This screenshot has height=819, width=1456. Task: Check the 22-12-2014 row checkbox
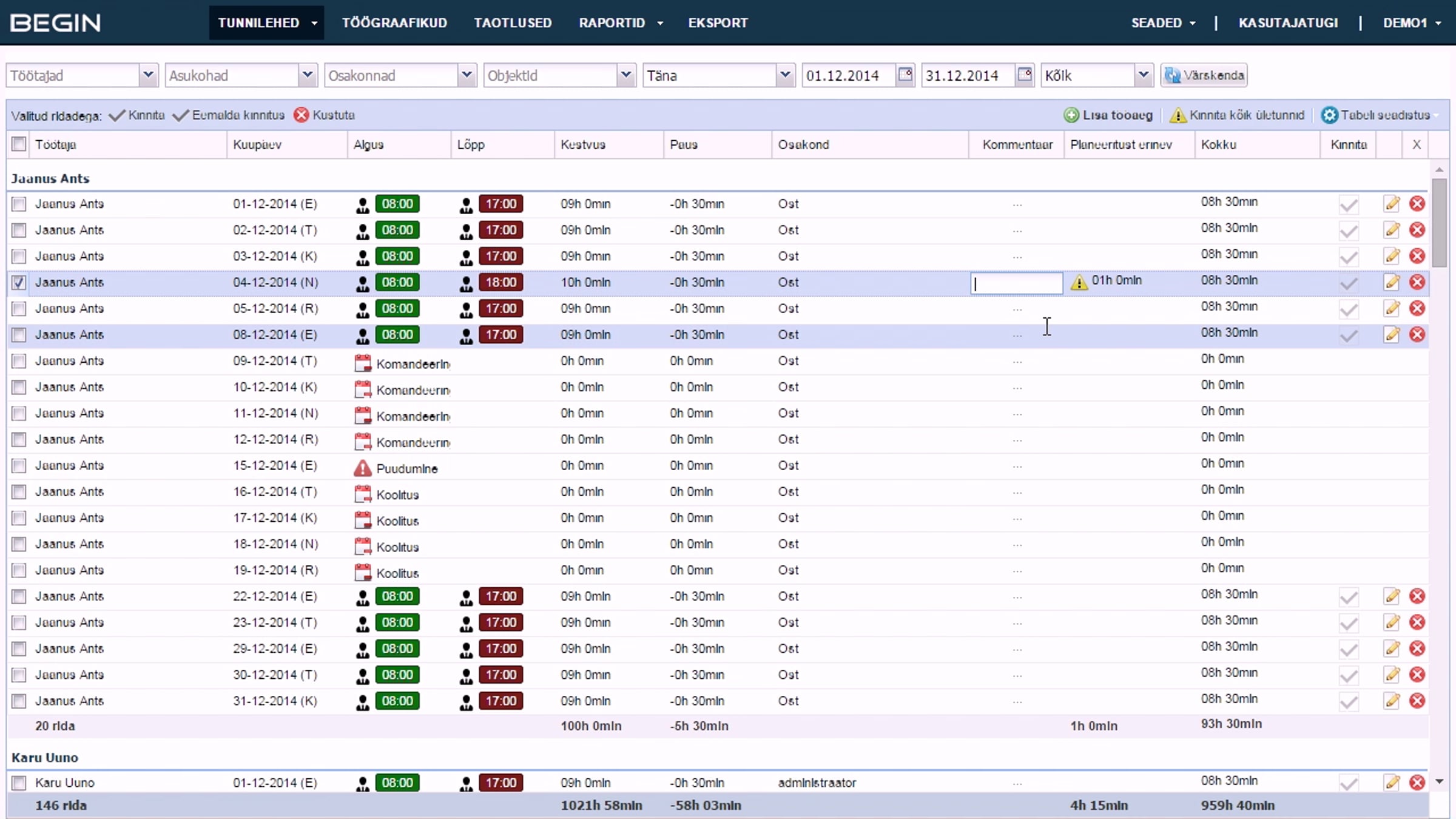[19, 596]
